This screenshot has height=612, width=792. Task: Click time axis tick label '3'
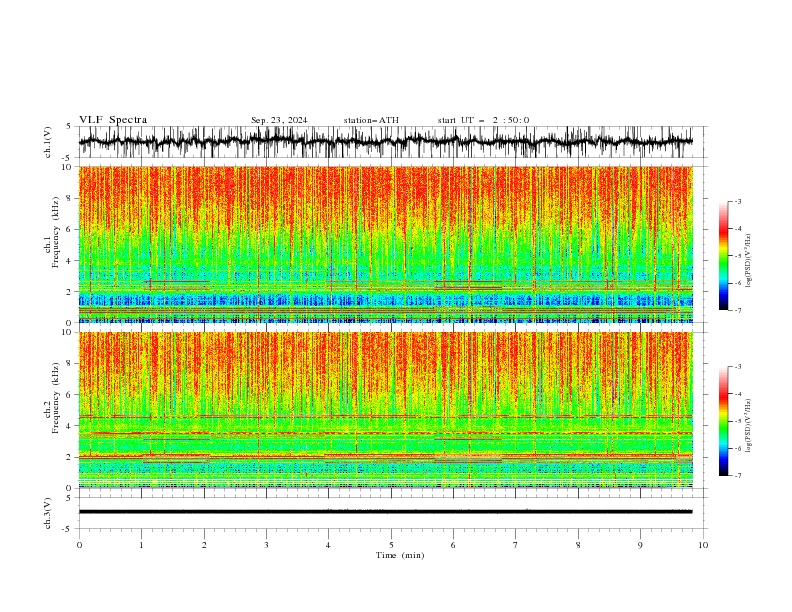pos(266,545)
